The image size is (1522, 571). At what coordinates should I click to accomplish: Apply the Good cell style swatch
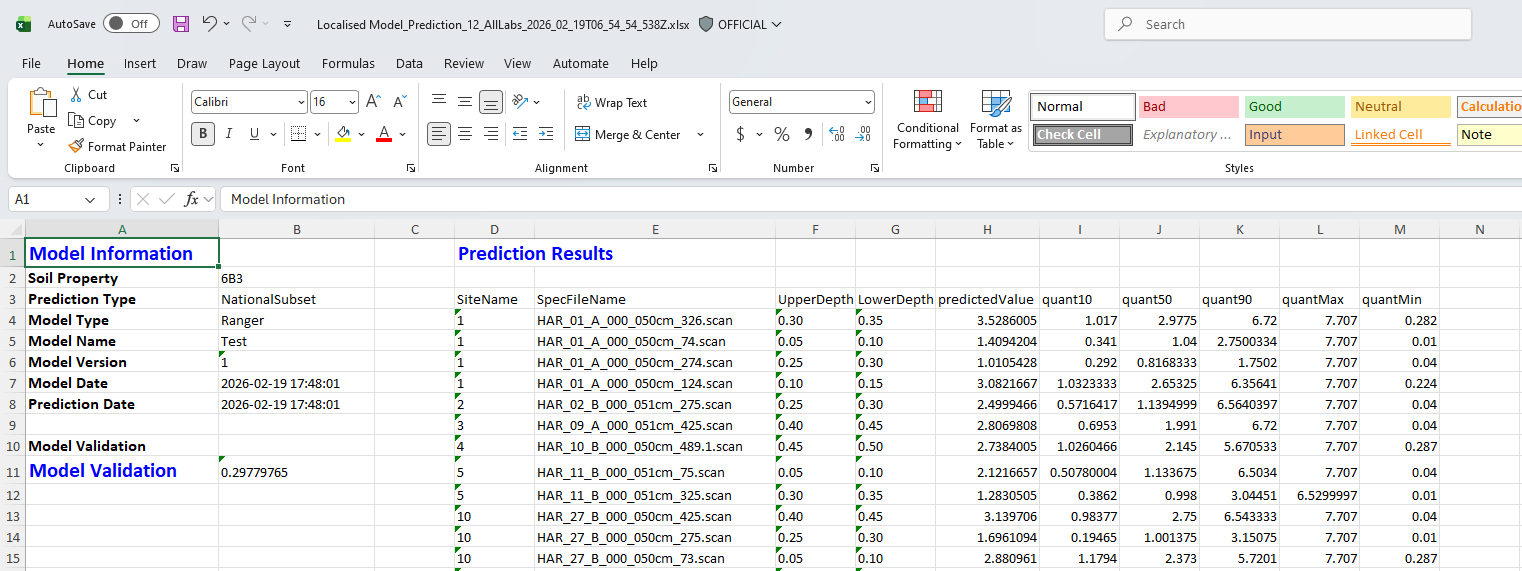(x=1295, y=106)
